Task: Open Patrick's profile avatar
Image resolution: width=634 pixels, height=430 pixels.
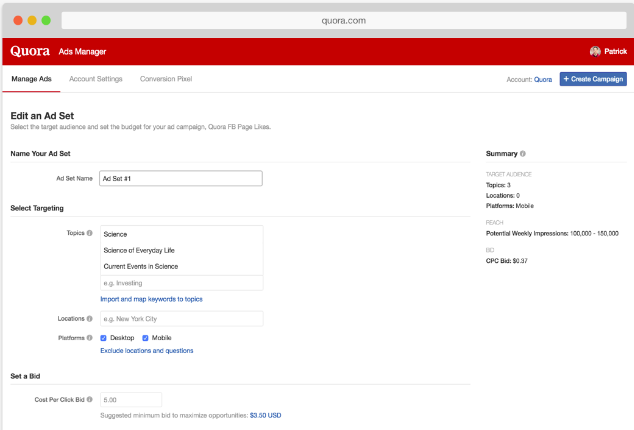Action: click(x=595, y=51)
